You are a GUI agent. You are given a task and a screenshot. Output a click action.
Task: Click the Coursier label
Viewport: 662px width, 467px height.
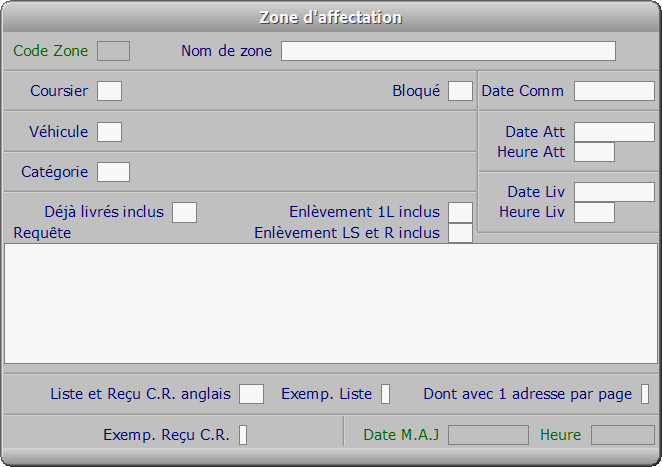coord(59,91)
